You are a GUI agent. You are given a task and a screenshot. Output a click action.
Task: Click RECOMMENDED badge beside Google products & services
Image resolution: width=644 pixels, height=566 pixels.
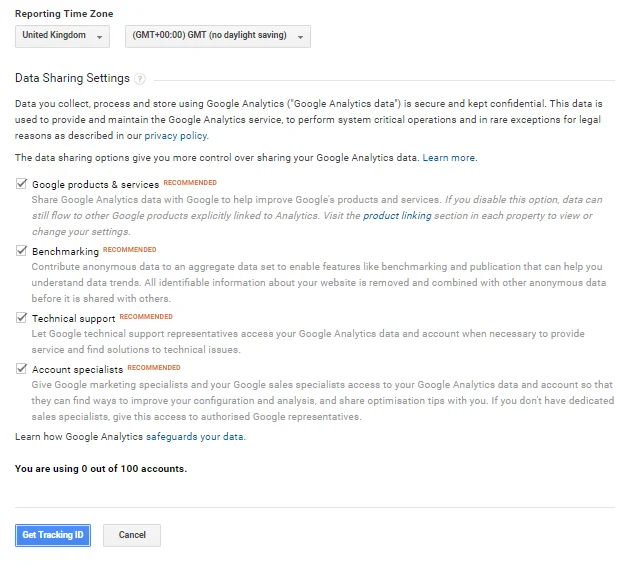[x=190, y=183]
